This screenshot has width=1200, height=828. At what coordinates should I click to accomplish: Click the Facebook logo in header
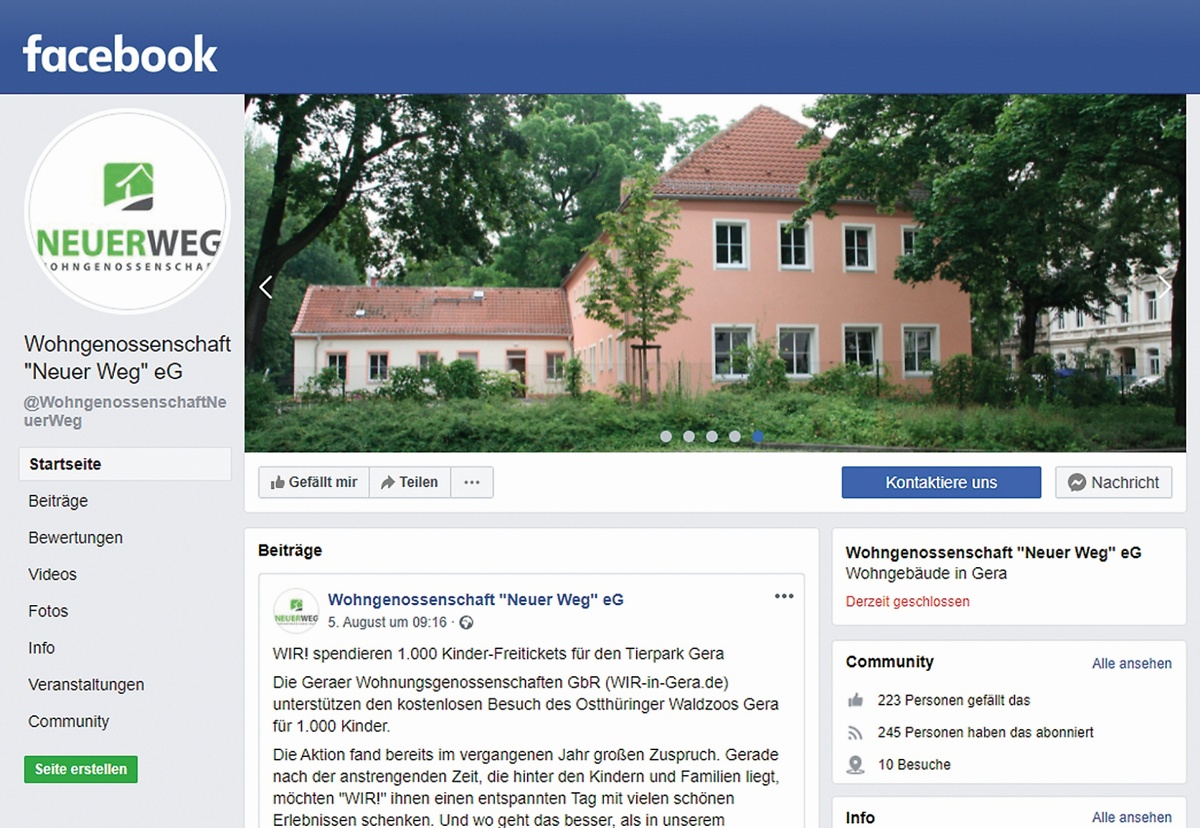tap(120, 54)
